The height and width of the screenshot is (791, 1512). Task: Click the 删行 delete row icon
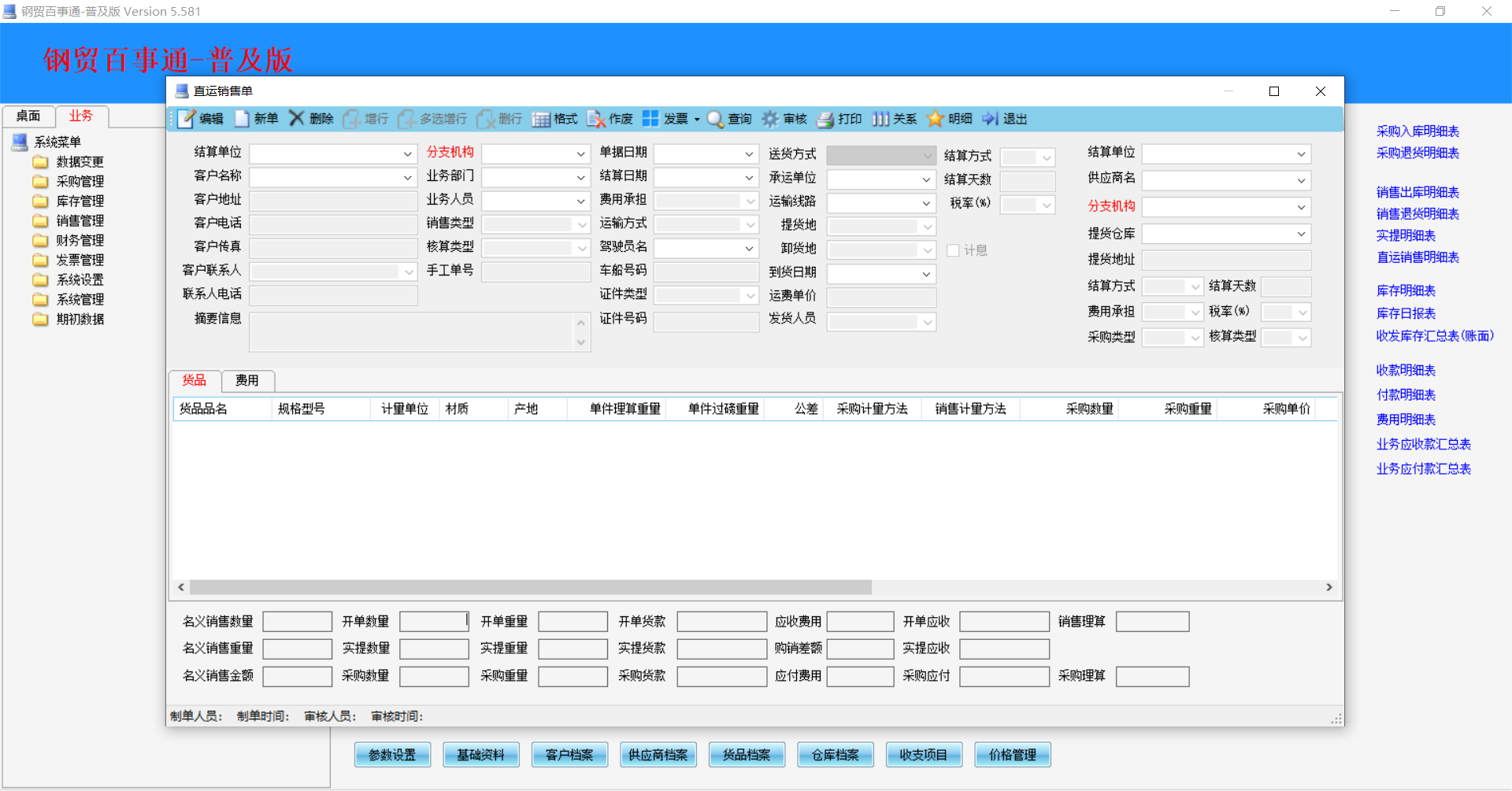point(499,119)
